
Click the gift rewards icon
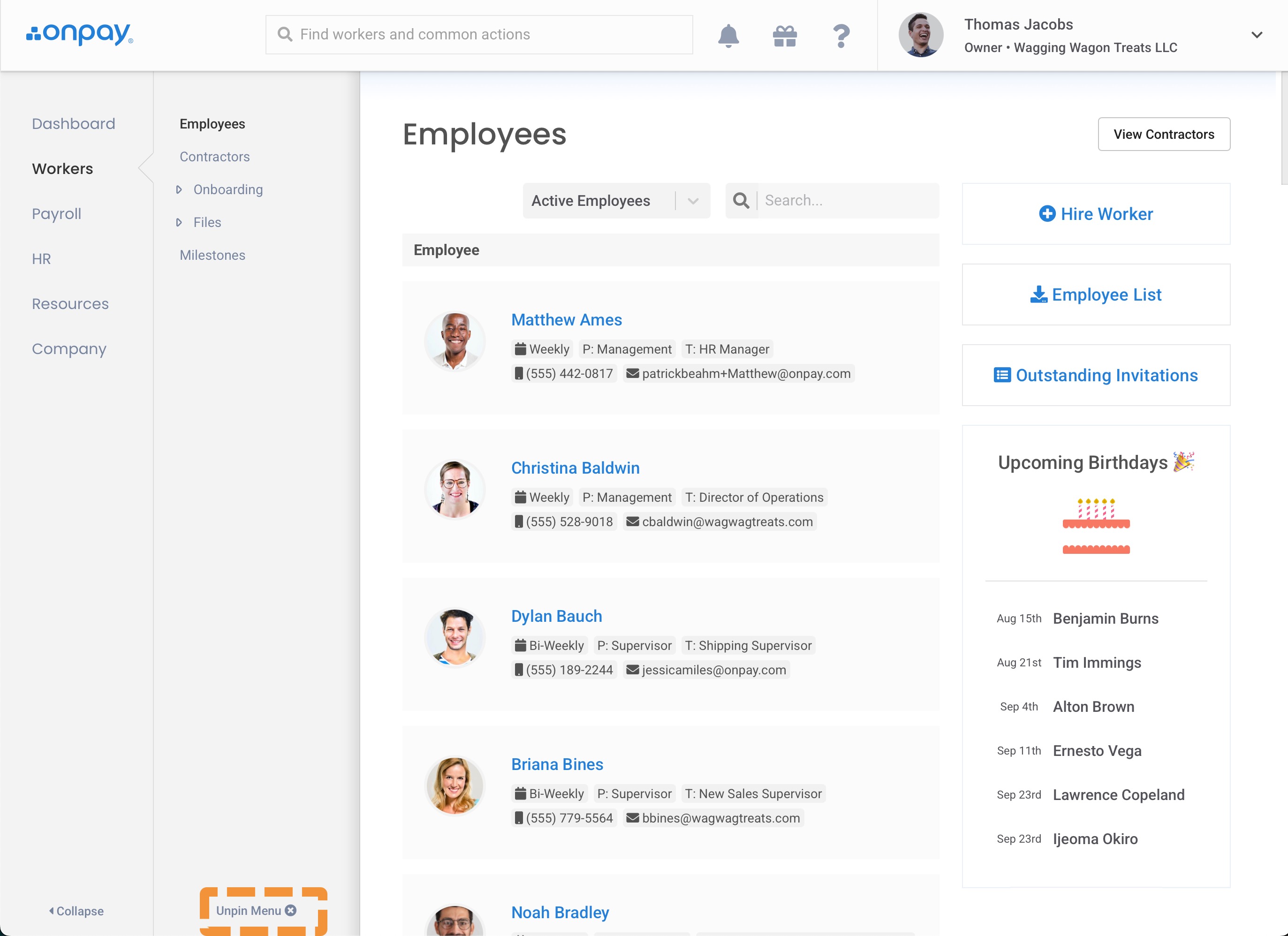coord(785,35)
